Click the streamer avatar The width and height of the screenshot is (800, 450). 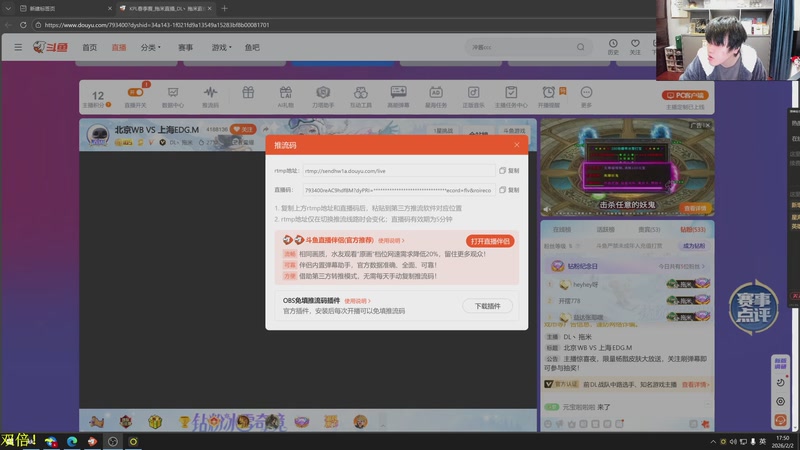[x=97, y=135]
